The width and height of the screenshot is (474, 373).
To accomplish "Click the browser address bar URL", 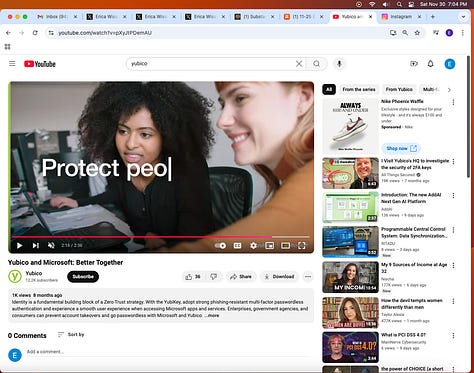I will tap(105, 33).
